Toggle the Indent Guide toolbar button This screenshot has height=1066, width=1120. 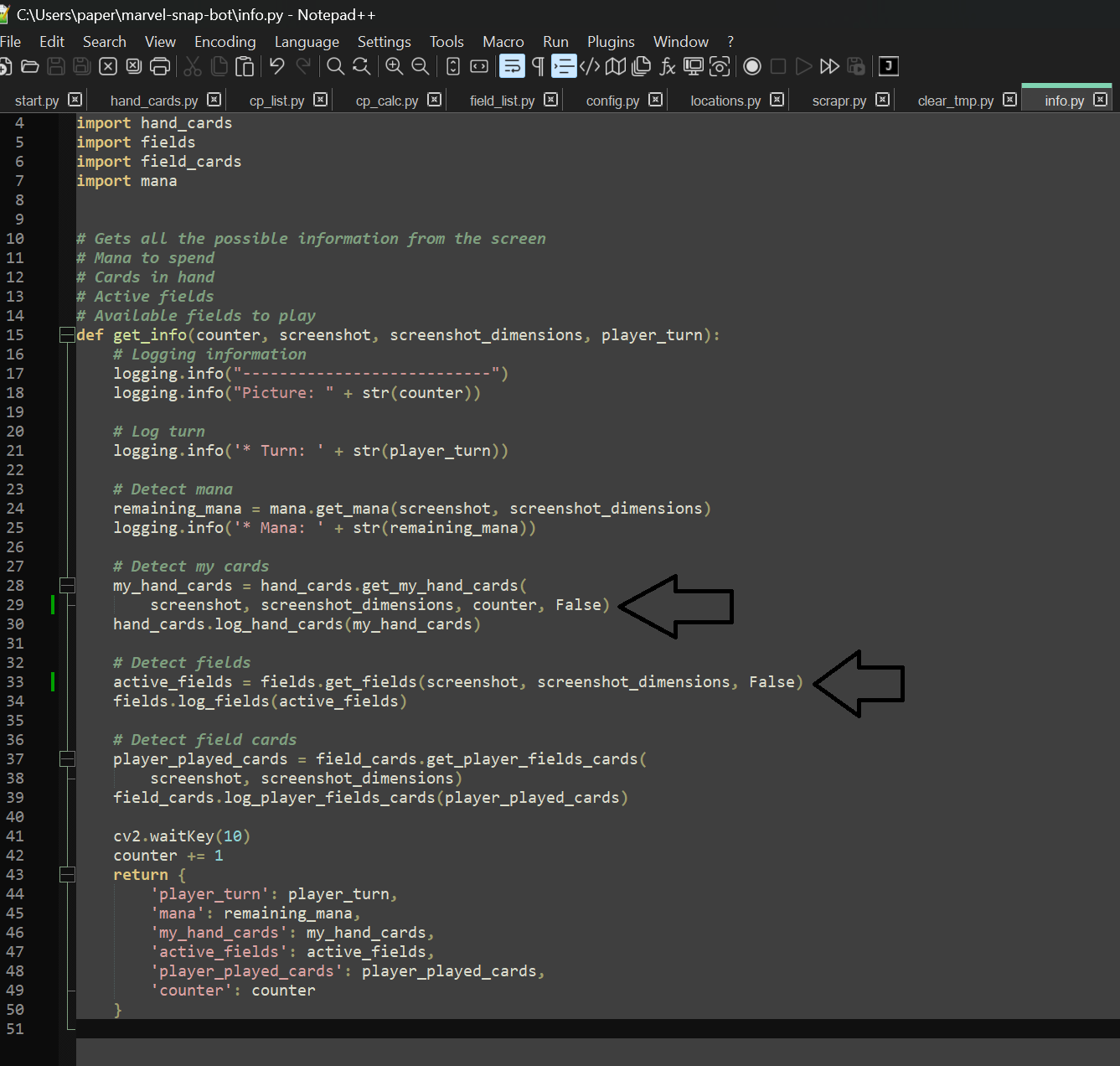point(564,66)
